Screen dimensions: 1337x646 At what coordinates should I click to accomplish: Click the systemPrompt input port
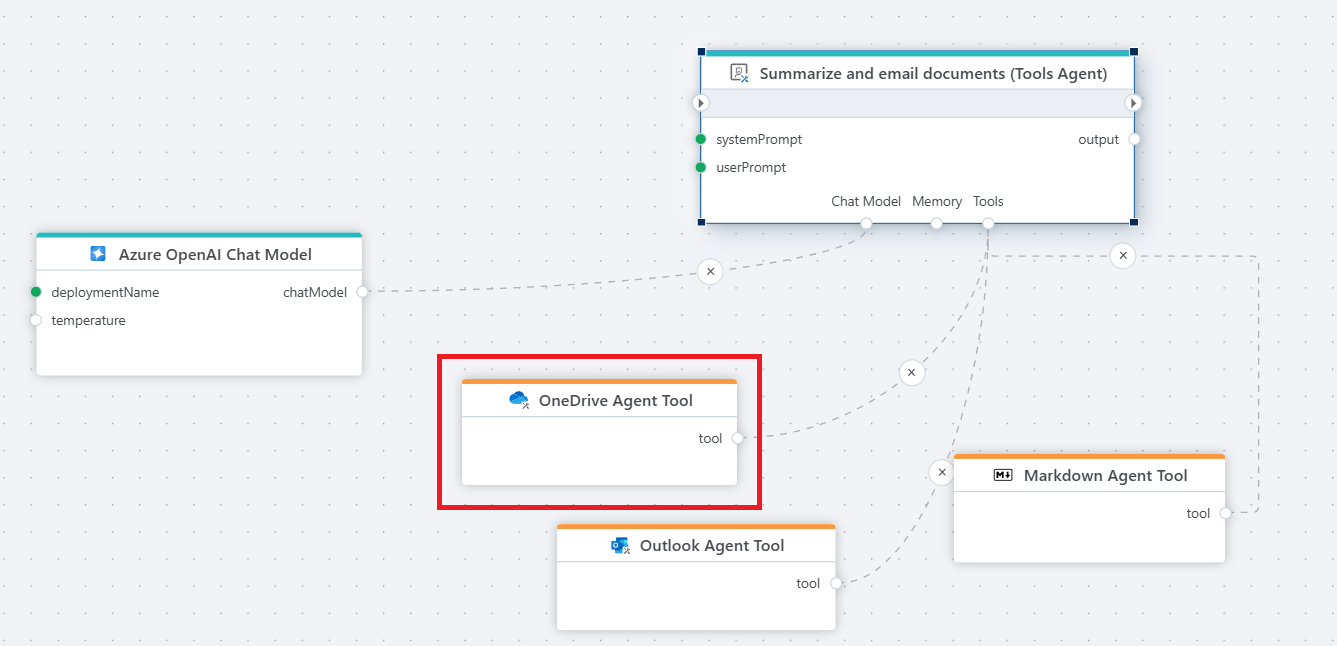(701, 139)
